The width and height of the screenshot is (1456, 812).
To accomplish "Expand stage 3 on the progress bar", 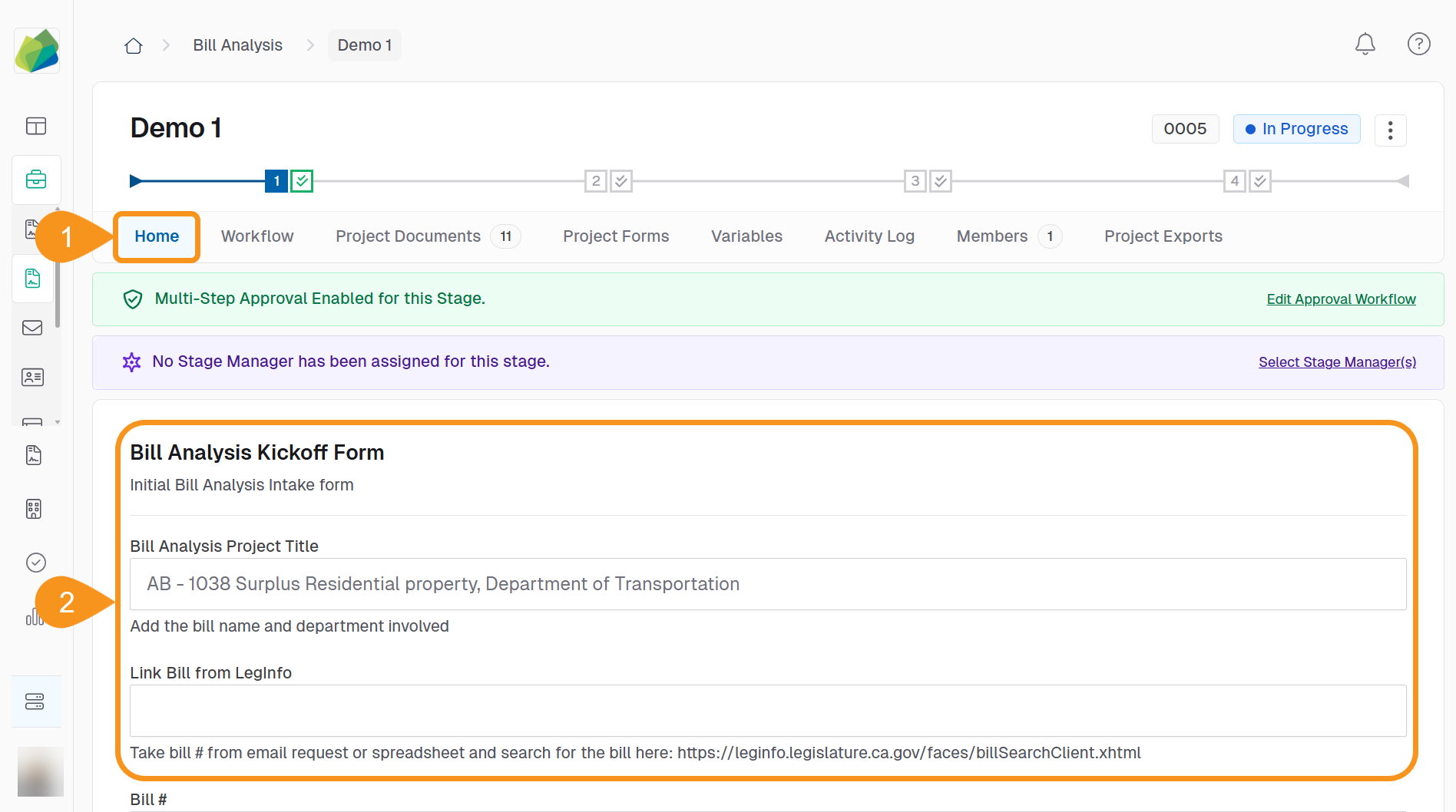I will point(915,180).
